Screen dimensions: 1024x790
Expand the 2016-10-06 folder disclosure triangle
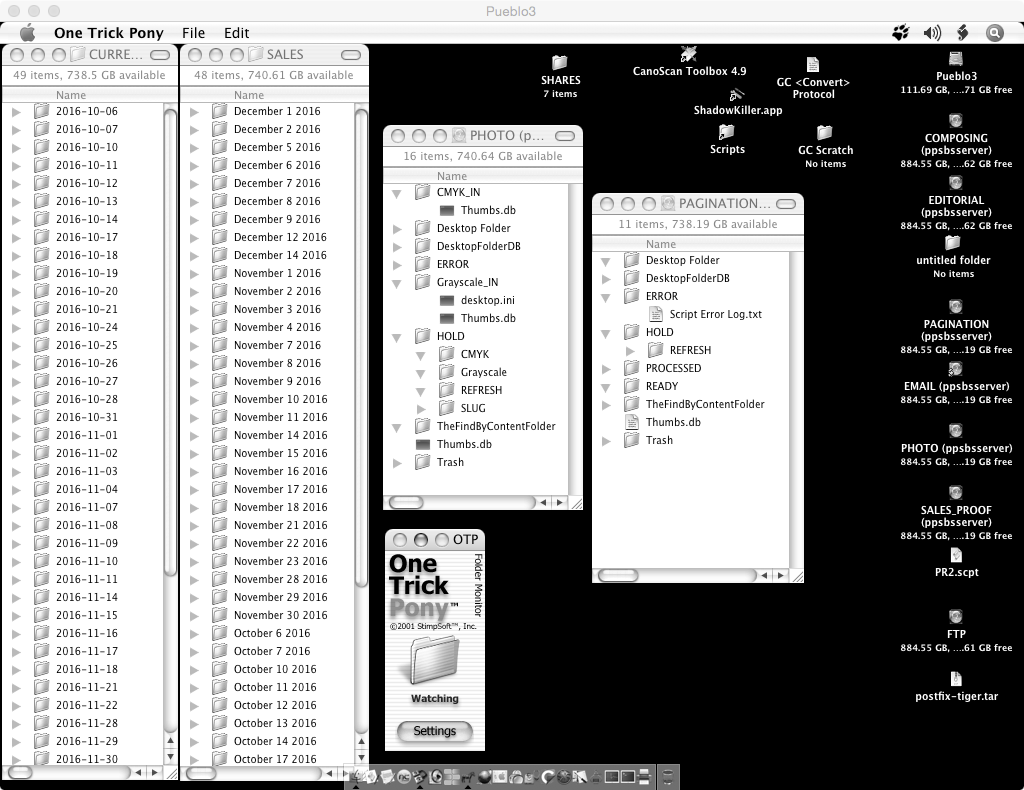[16, 112]
